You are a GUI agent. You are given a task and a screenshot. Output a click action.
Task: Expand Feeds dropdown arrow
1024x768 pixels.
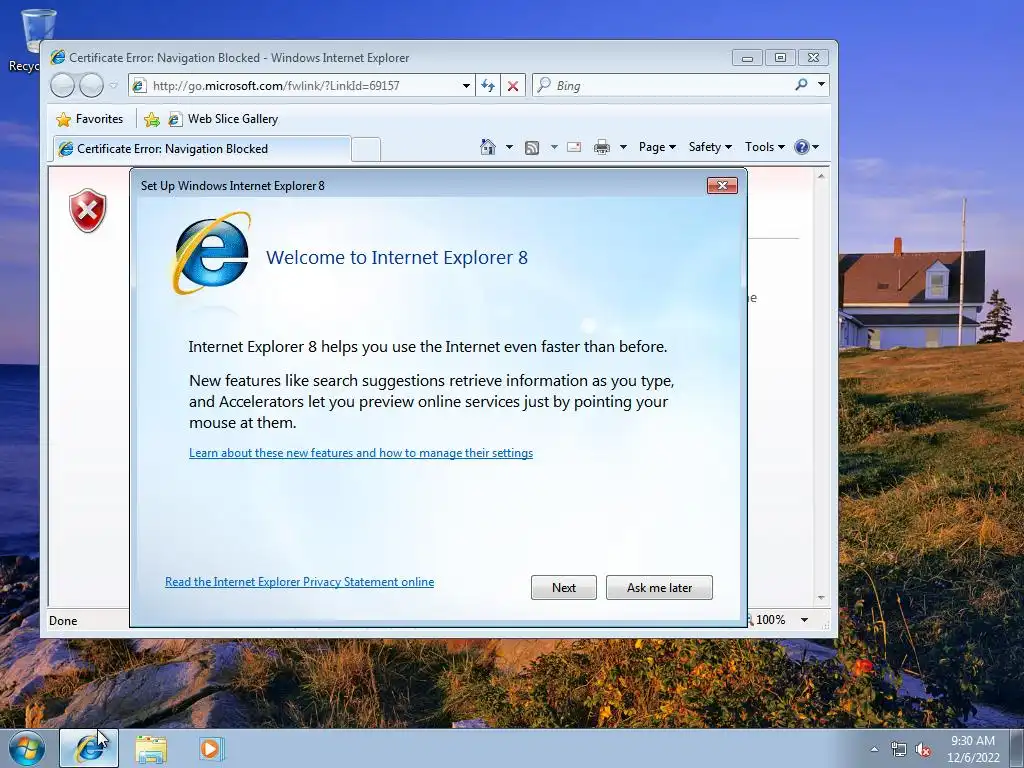554,147
